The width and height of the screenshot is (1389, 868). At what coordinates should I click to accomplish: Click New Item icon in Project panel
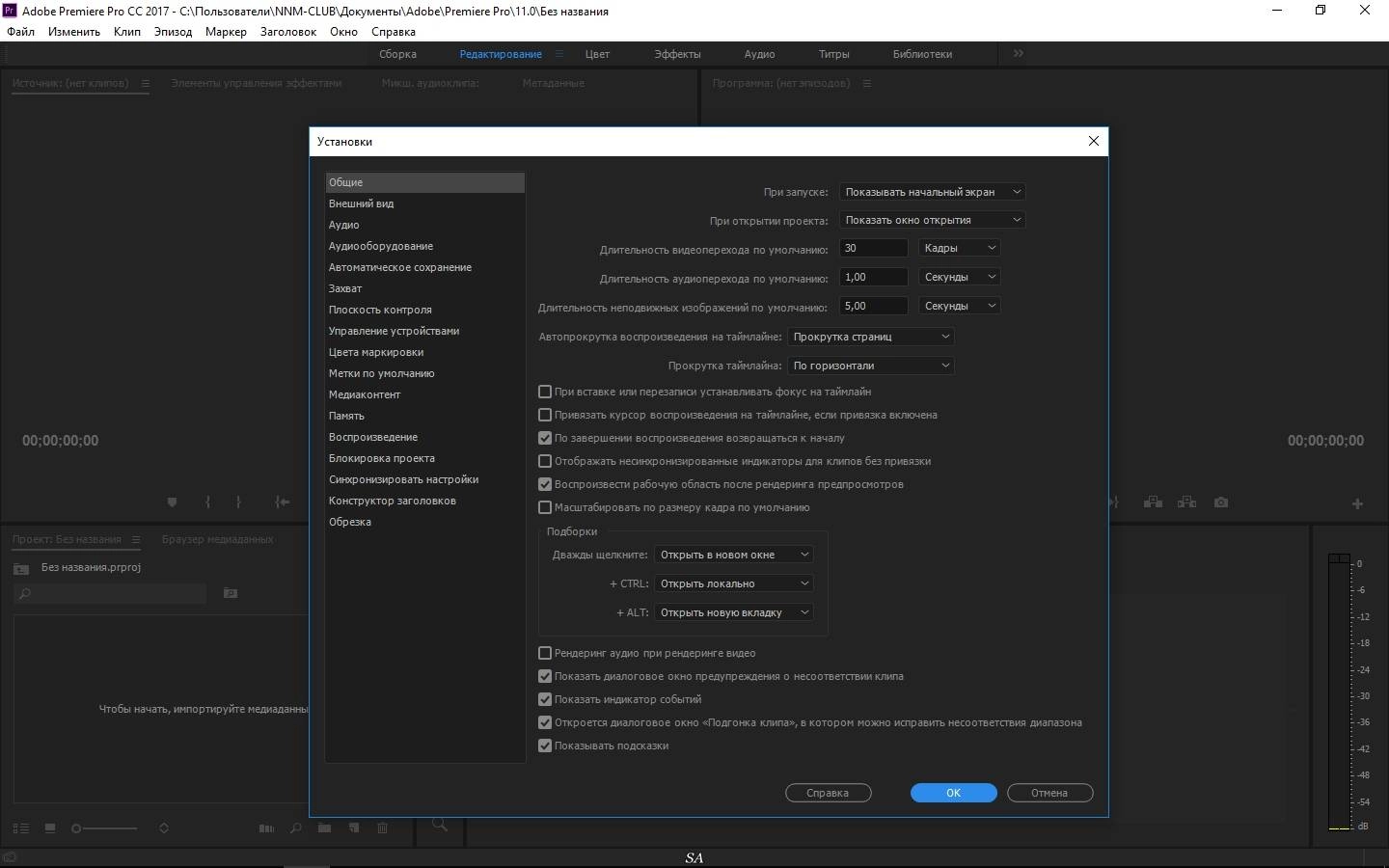coord(354,828)
